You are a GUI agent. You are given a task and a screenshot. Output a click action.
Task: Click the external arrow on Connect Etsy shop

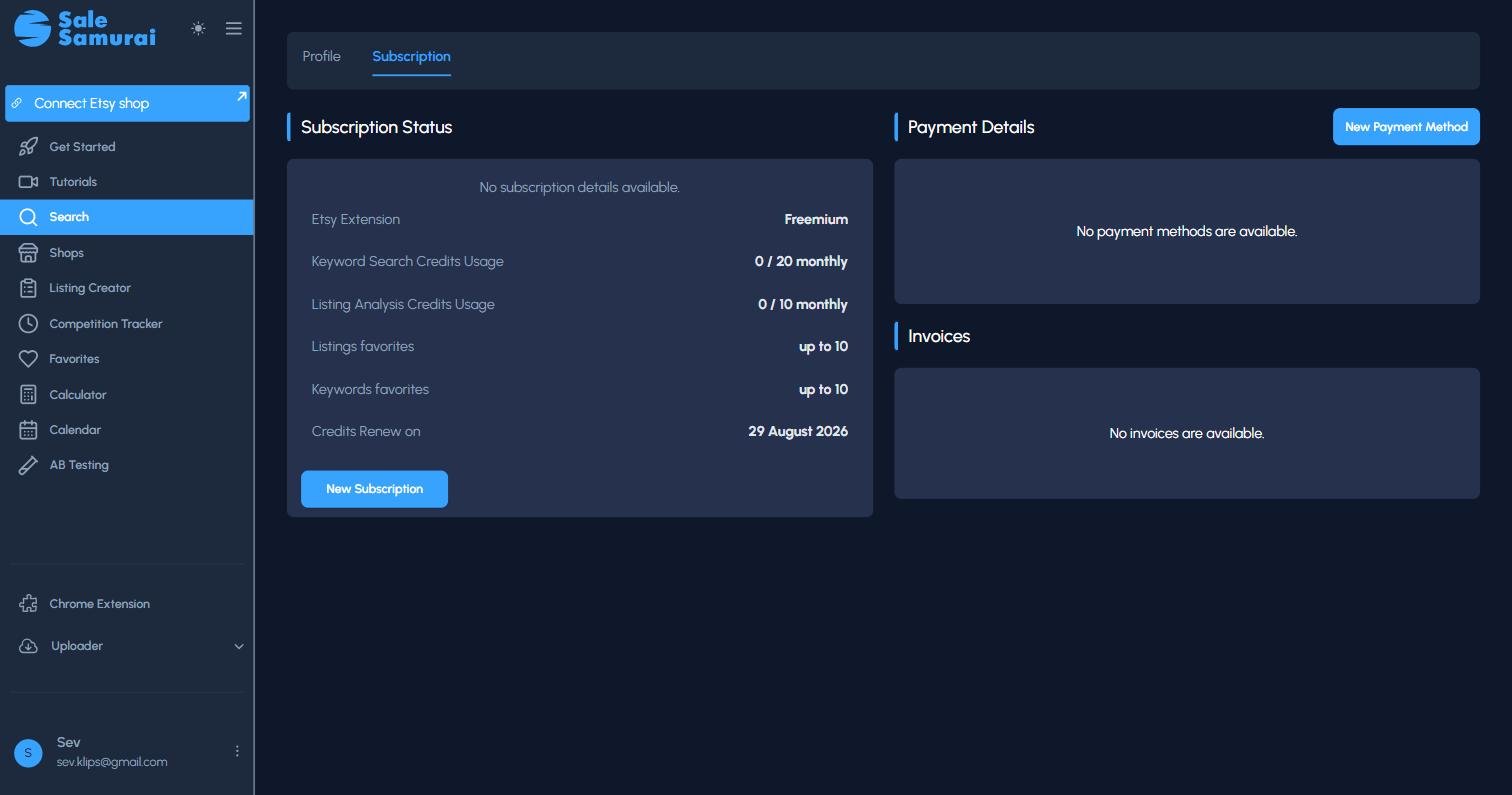pyautogui.click(x=241, y=96)
